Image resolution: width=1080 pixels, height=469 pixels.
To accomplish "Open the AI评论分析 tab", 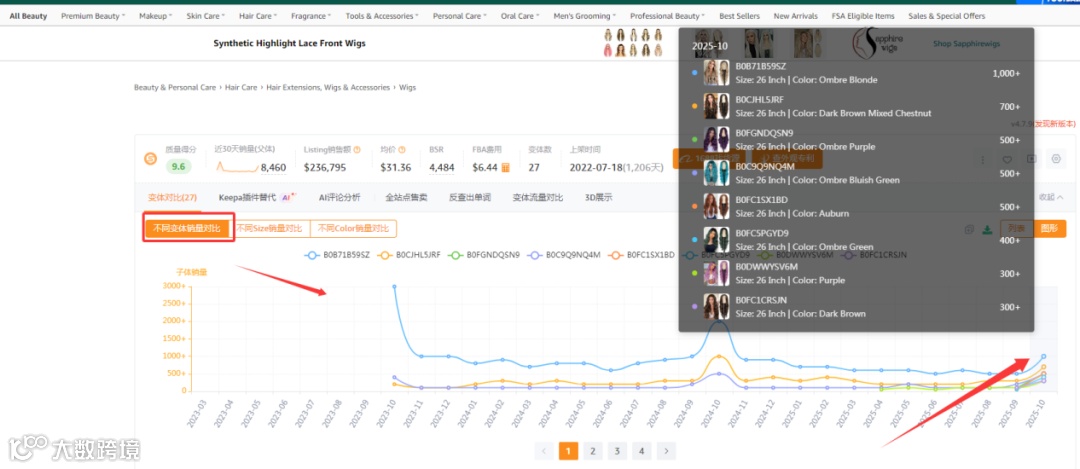I will (x=339, y=197).
